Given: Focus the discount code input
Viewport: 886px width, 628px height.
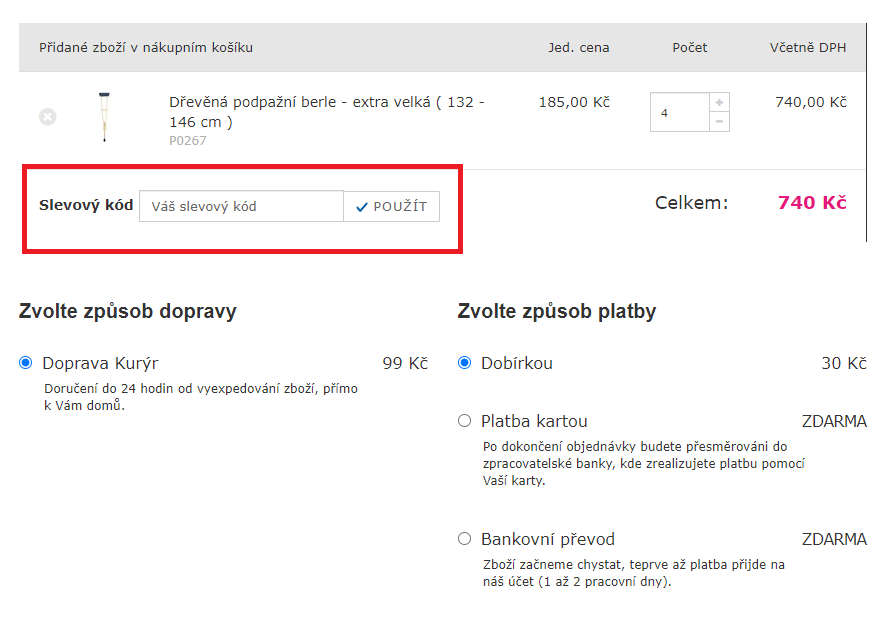Looking at the screenshot, I should pyautogui.click(x=241, y=206).
